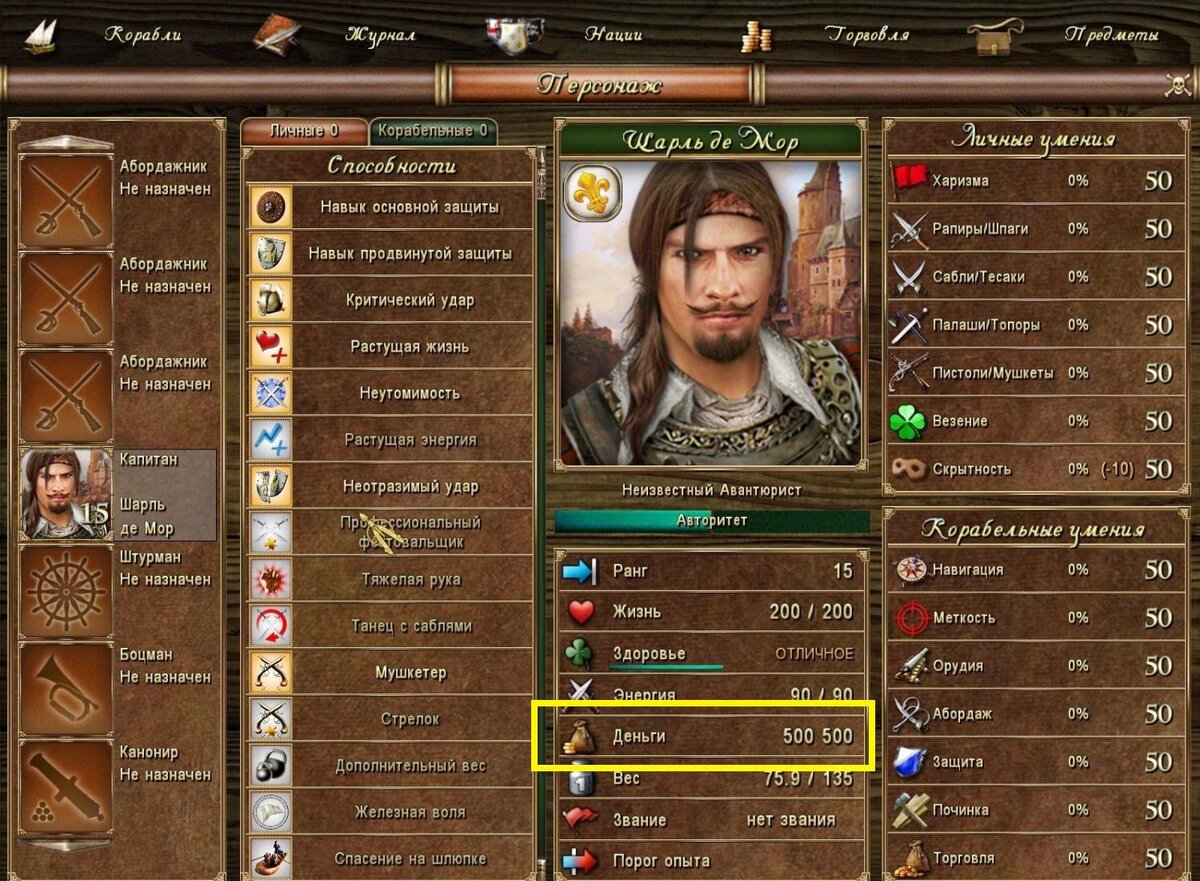The width and height of the screenshot is (1200, 881).
Task: Open the Журнал book icon
Action: tap(276, 35)
